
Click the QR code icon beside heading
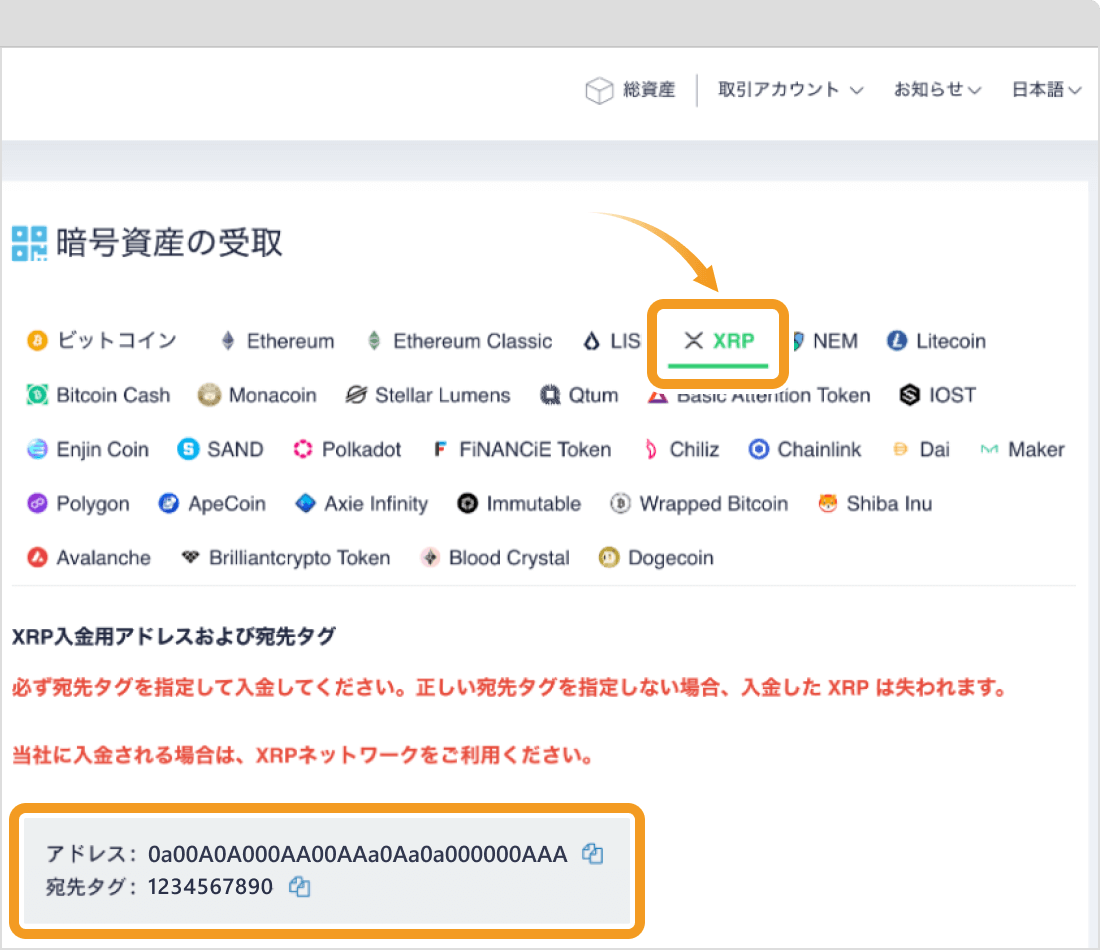point(29,243)
